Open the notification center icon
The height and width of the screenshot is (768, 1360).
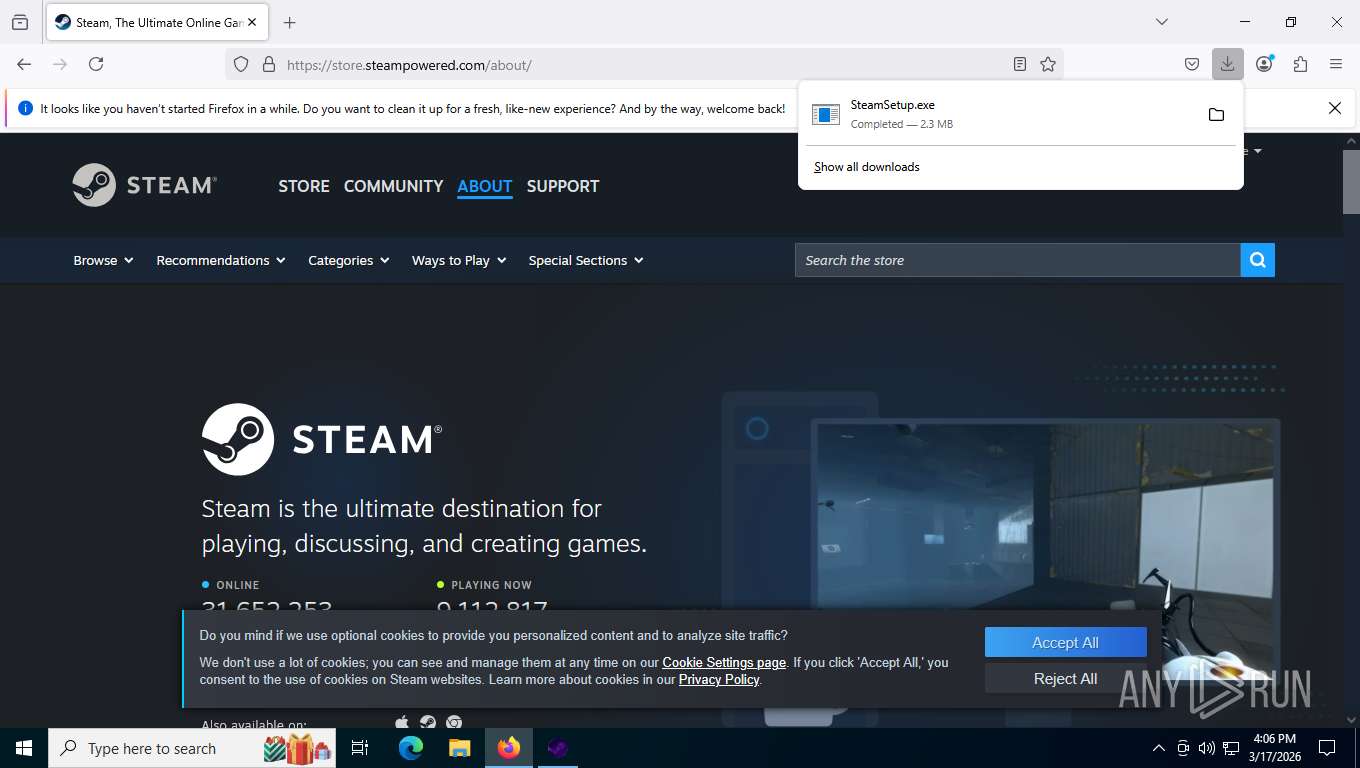1327,748
